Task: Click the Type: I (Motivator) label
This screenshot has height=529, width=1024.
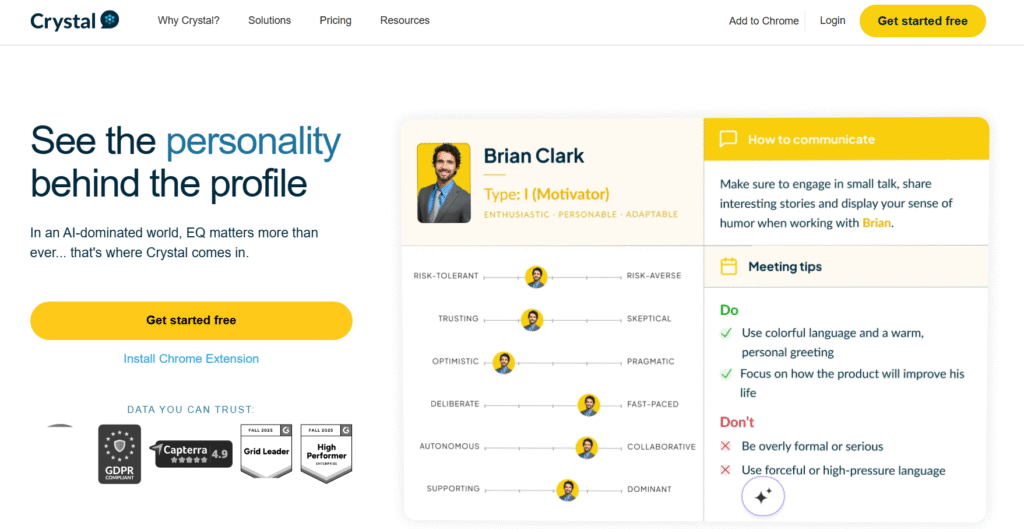Action: 547,194
